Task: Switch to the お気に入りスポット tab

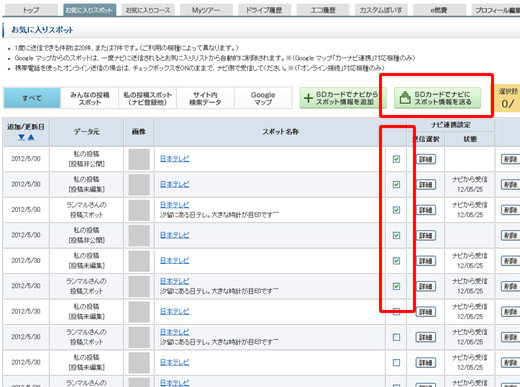Action: pyautogui.click(x=89, y=10)
